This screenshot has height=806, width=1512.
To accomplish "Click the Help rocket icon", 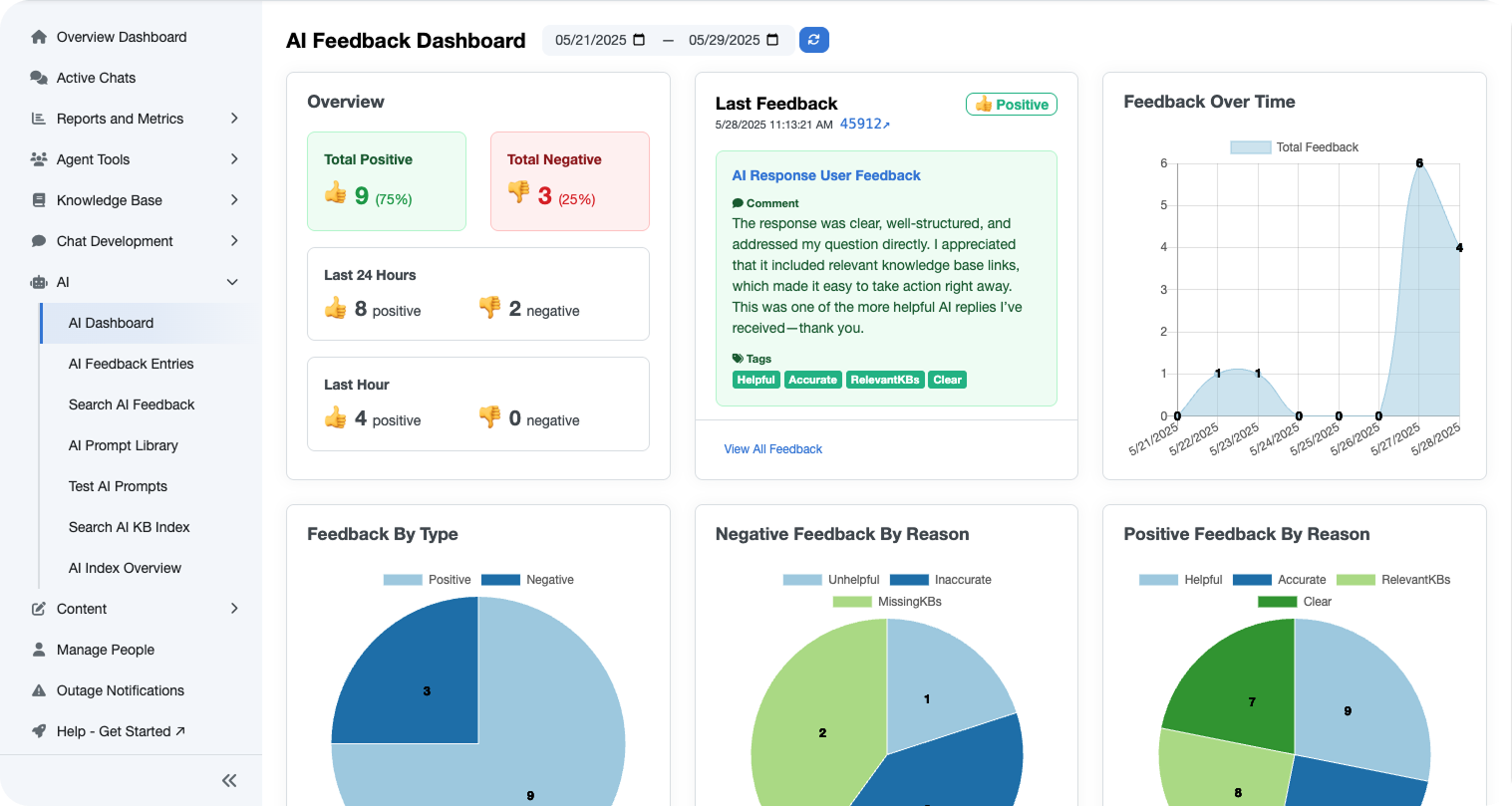I will (x=39, y=731).
